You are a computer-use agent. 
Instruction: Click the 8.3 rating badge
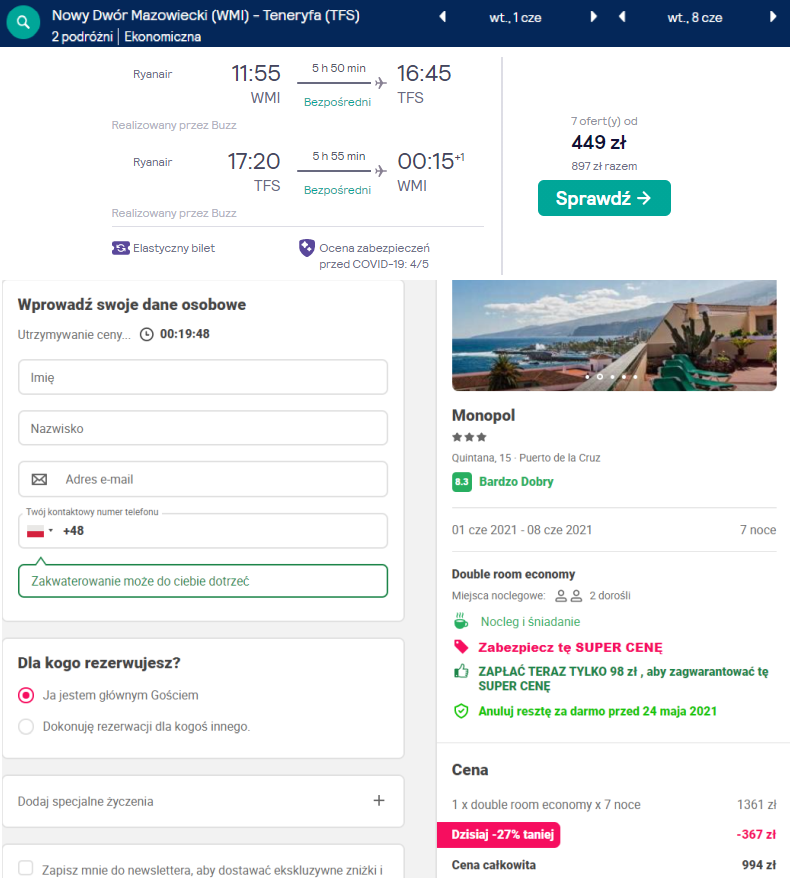click(462, 482)
